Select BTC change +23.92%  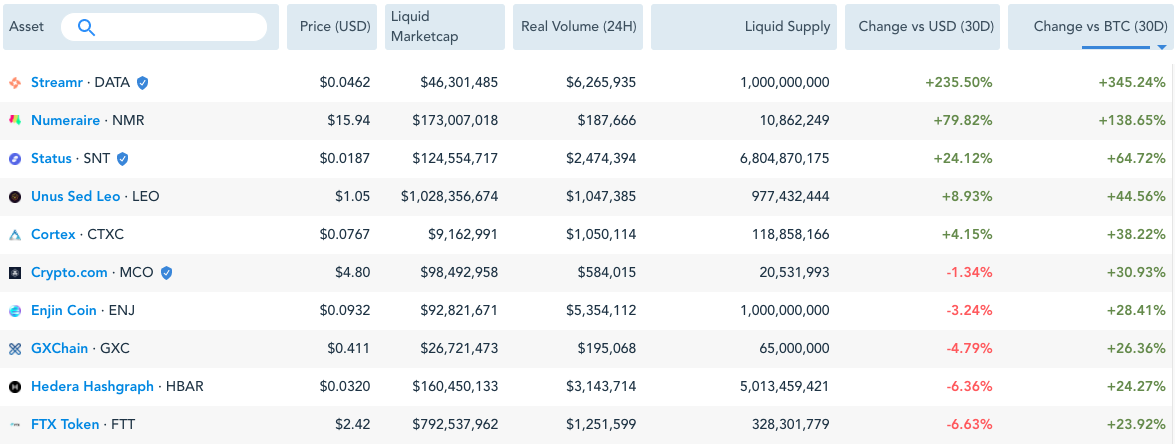[1135, 425]
